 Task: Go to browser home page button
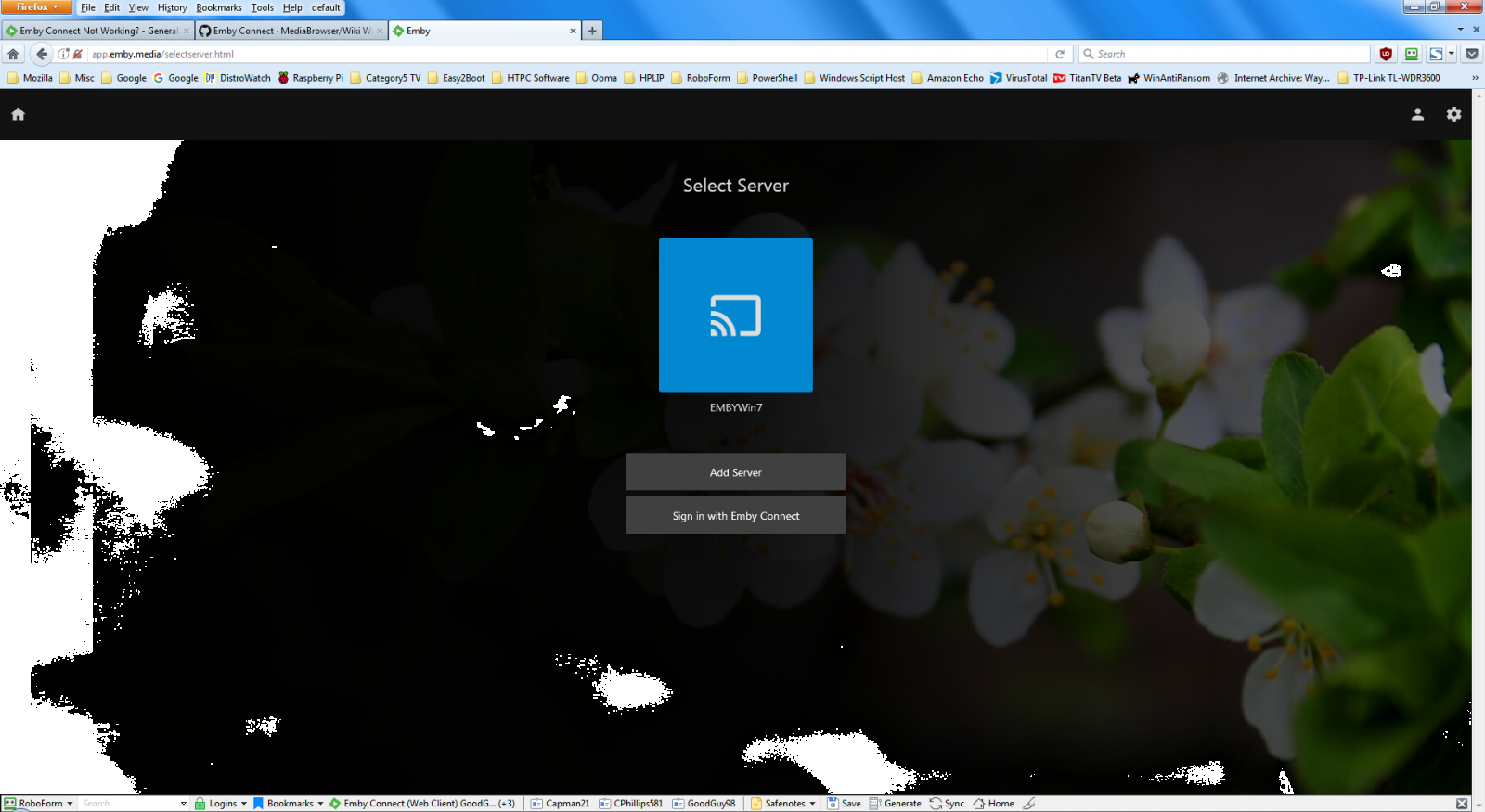(13, 54)
